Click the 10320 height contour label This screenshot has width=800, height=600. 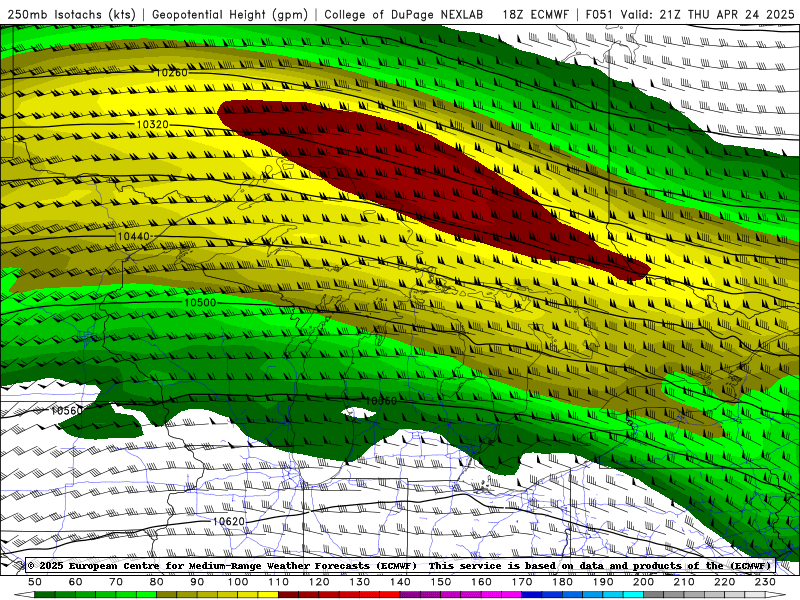(153, 124)
